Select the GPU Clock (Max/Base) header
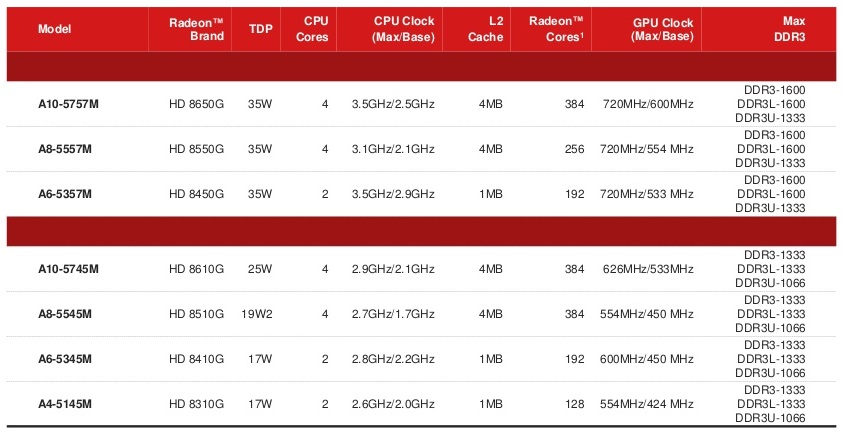 pos(663,30)
